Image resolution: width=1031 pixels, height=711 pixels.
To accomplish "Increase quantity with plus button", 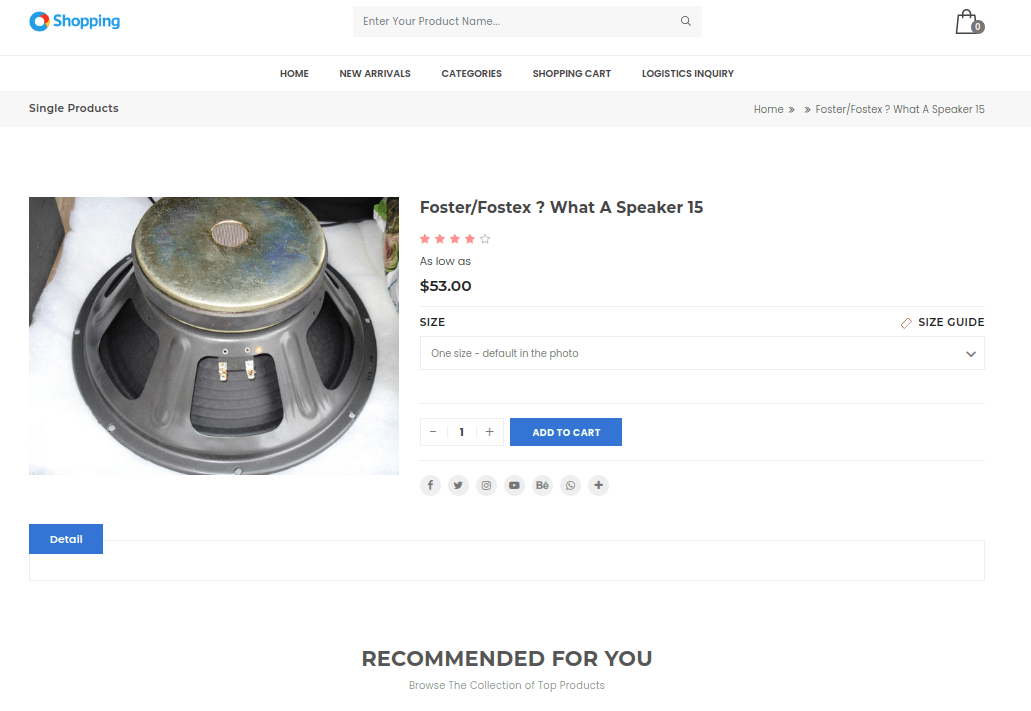I will [x=489, y=432].
